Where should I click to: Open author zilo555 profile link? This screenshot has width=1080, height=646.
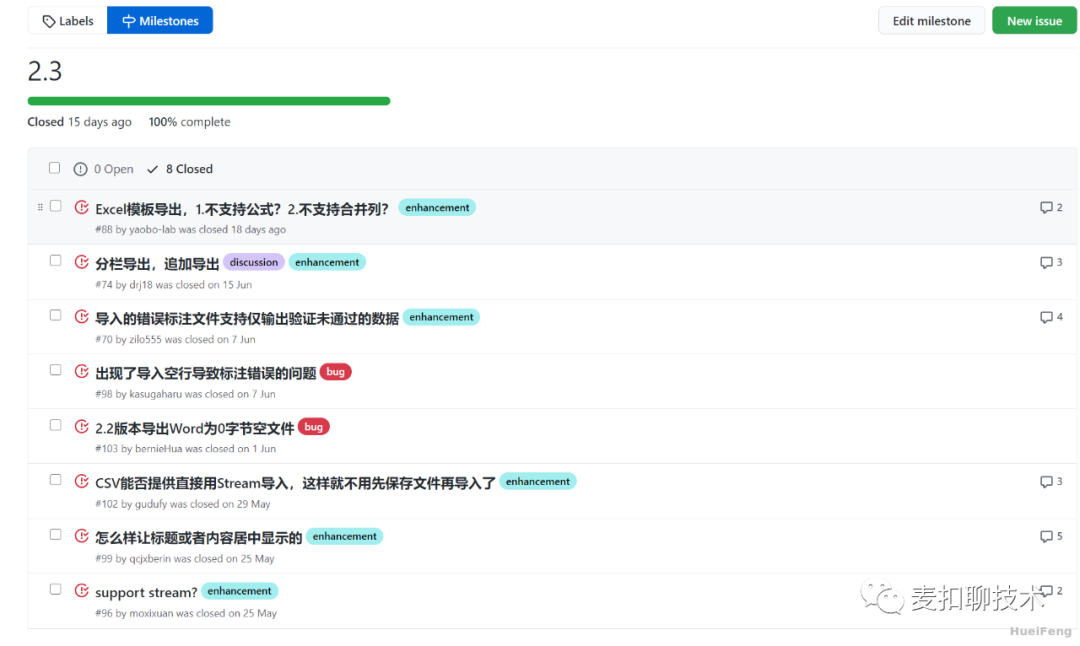pos(145,340)
